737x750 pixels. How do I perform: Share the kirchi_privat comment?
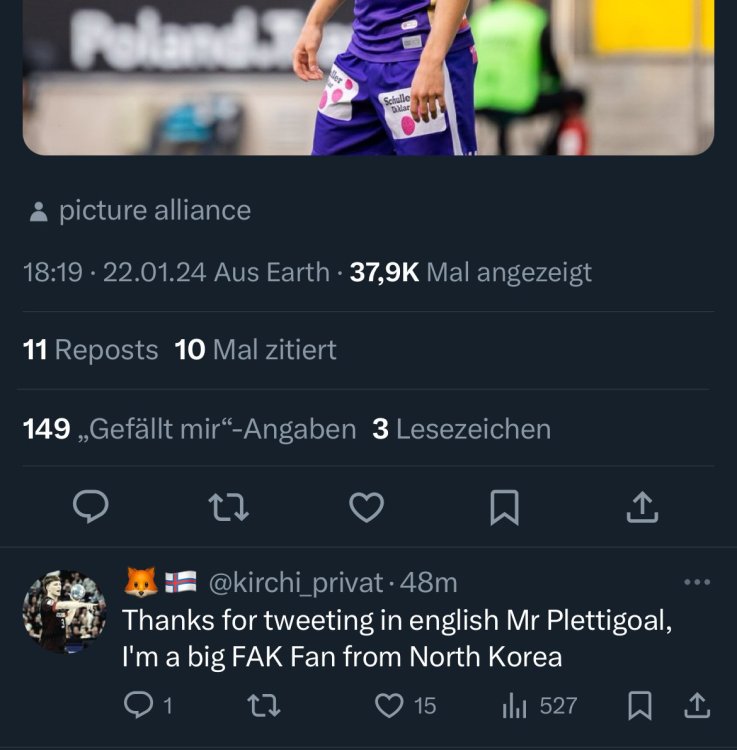pos(696,706)
